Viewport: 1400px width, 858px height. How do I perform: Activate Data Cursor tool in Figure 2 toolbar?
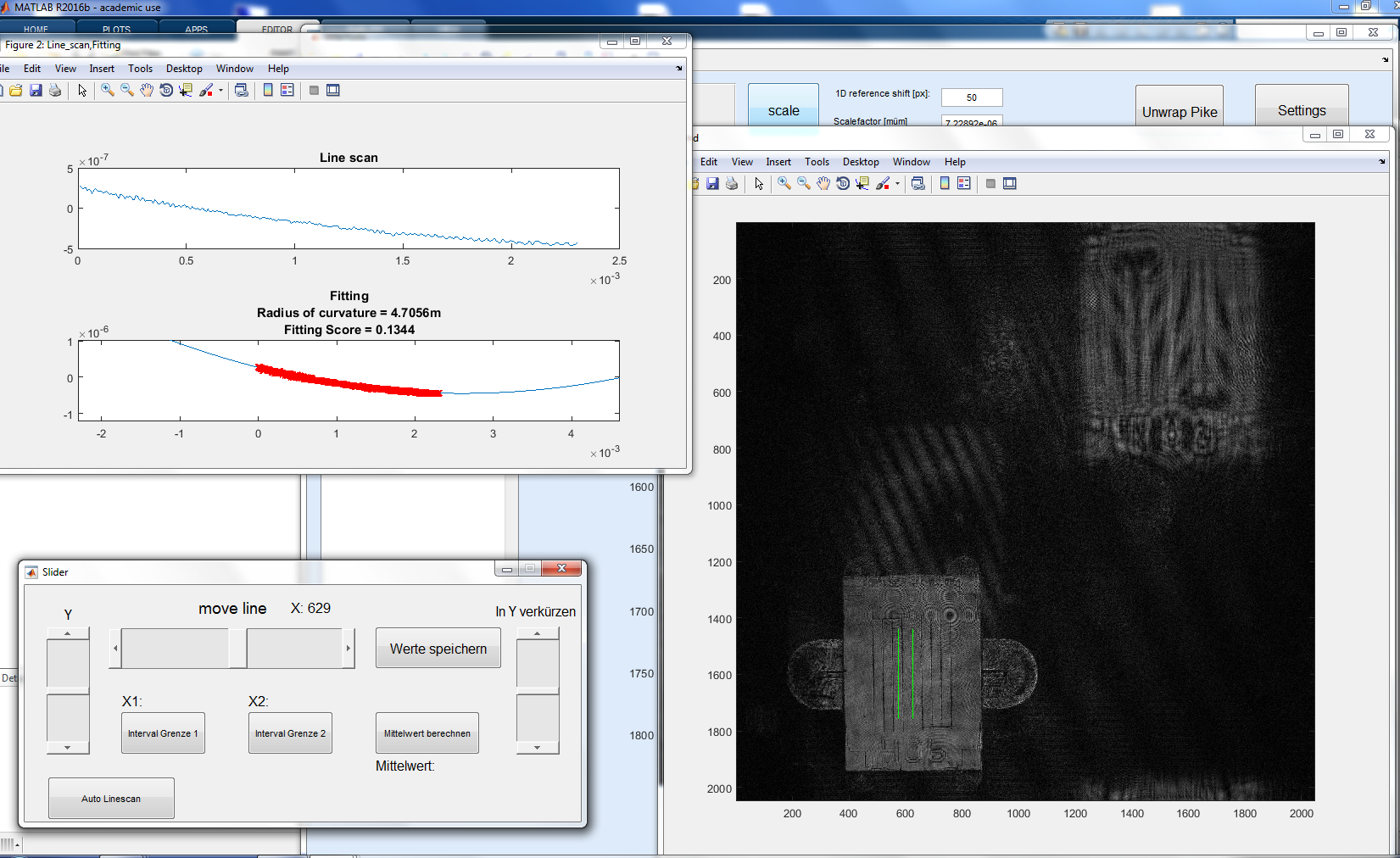[186, 91]
